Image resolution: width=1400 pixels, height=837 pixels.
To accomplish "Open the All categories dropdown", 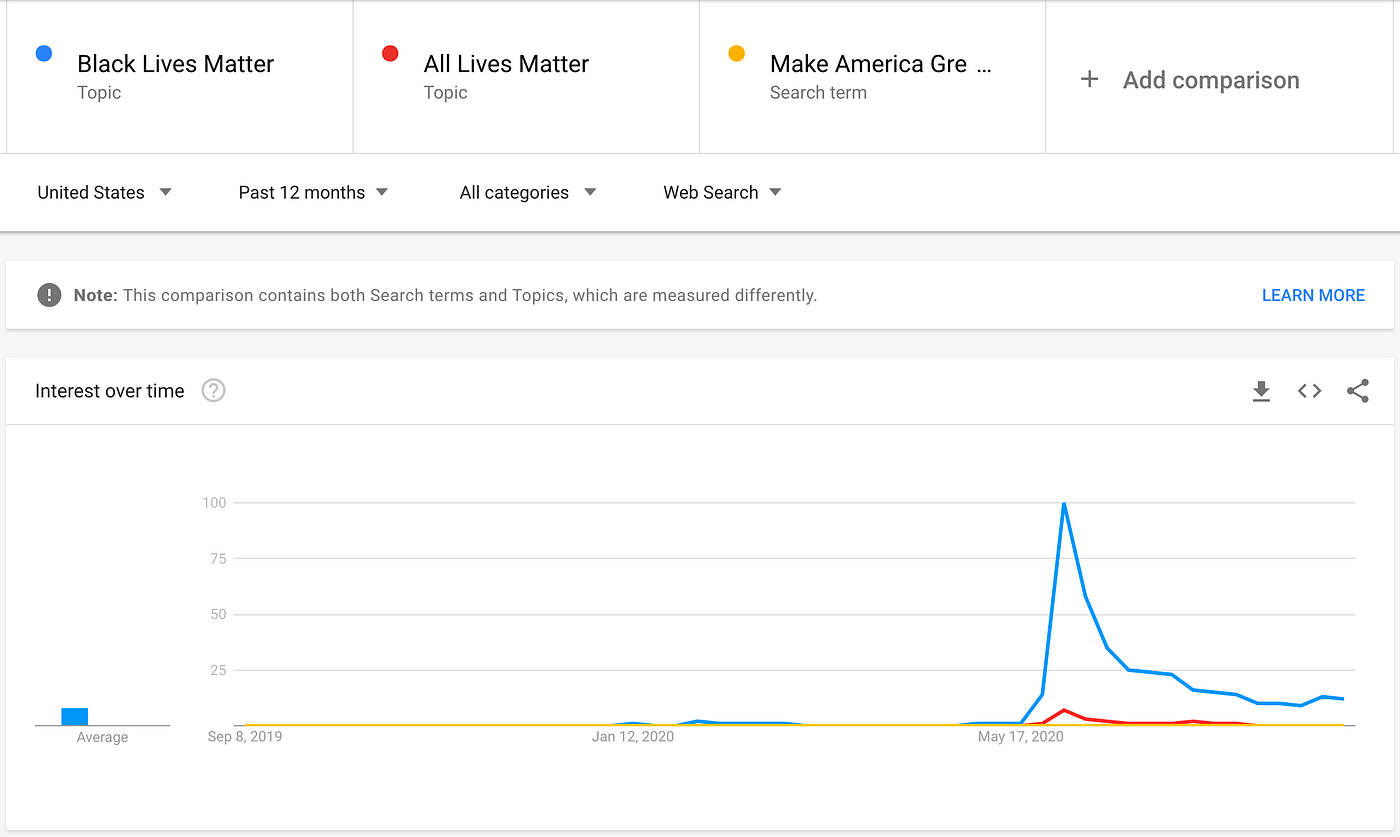I will 527,192.
